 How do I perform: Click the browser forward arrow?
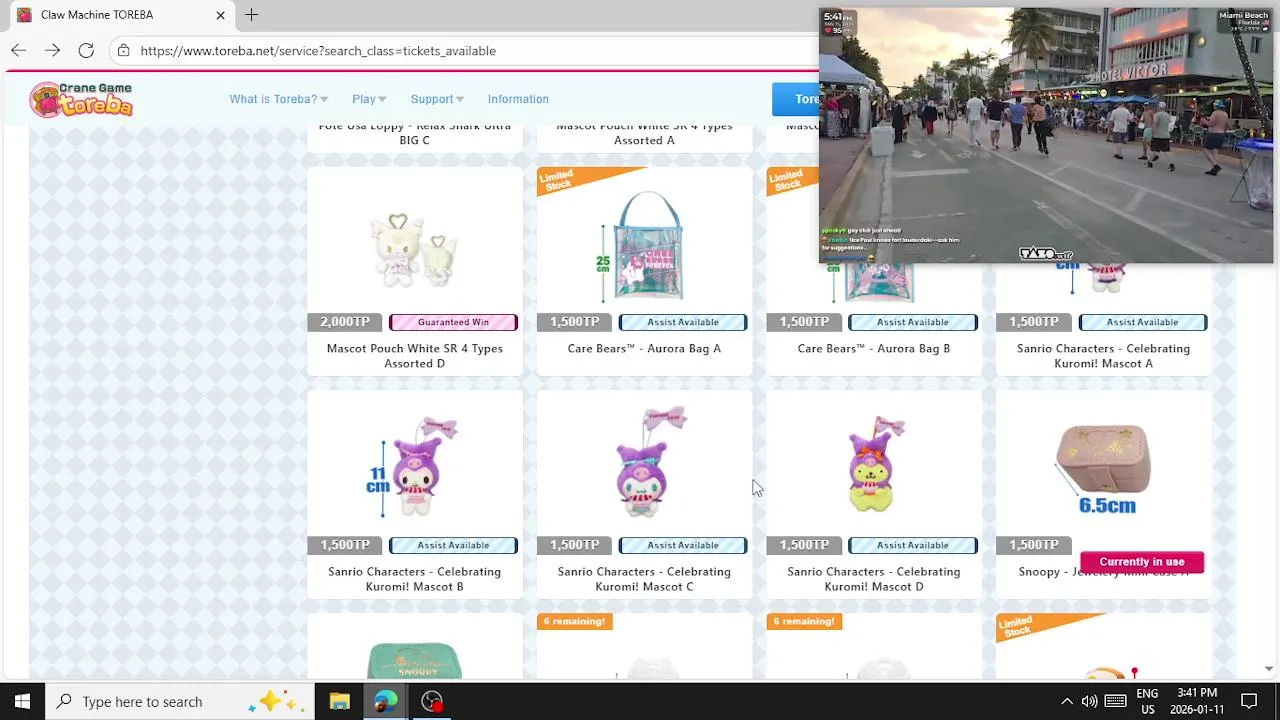coord(52,50)
